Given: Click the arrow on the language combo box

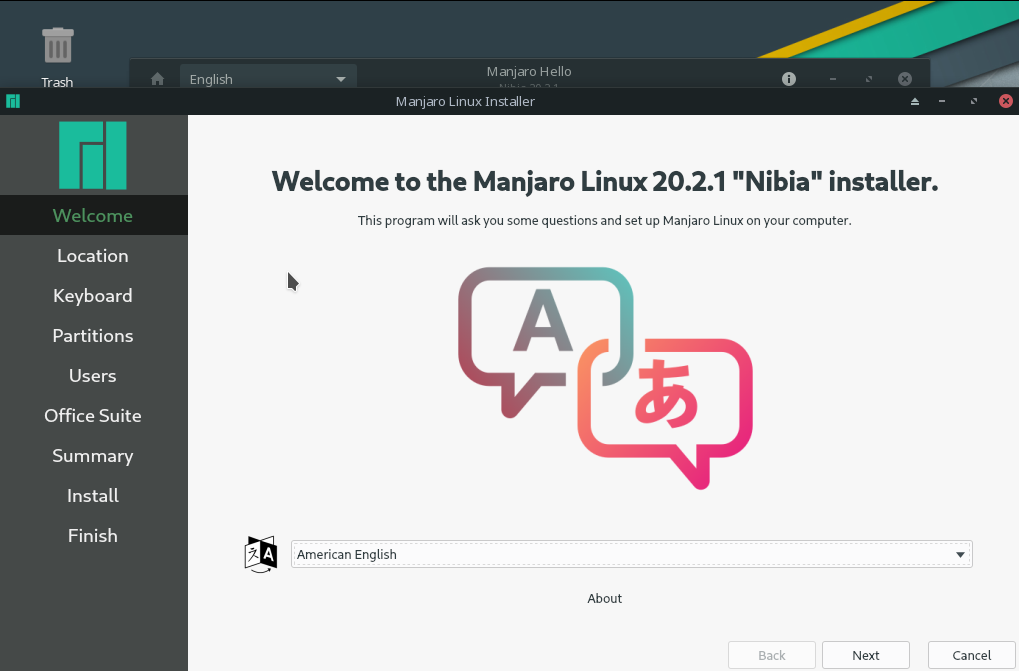Looking at the screenshot, I should pos(959,554).
